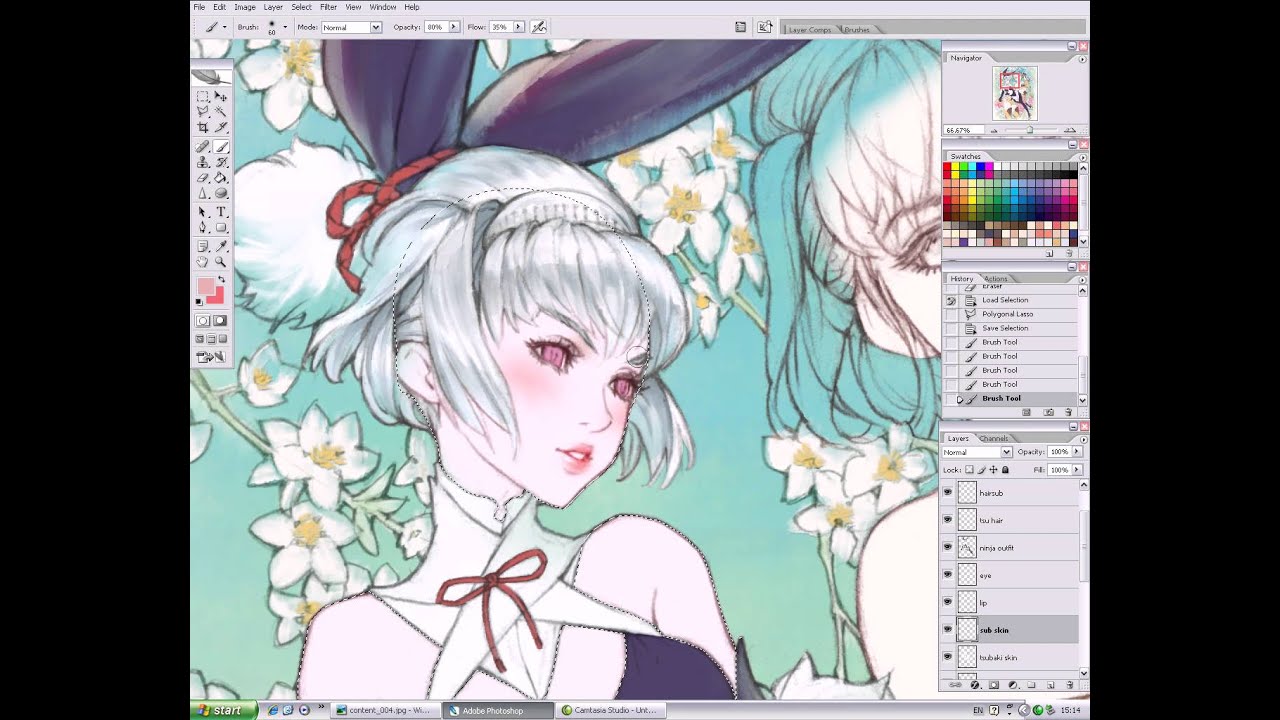Hide the ninja outfit layer

pos(948,547)
